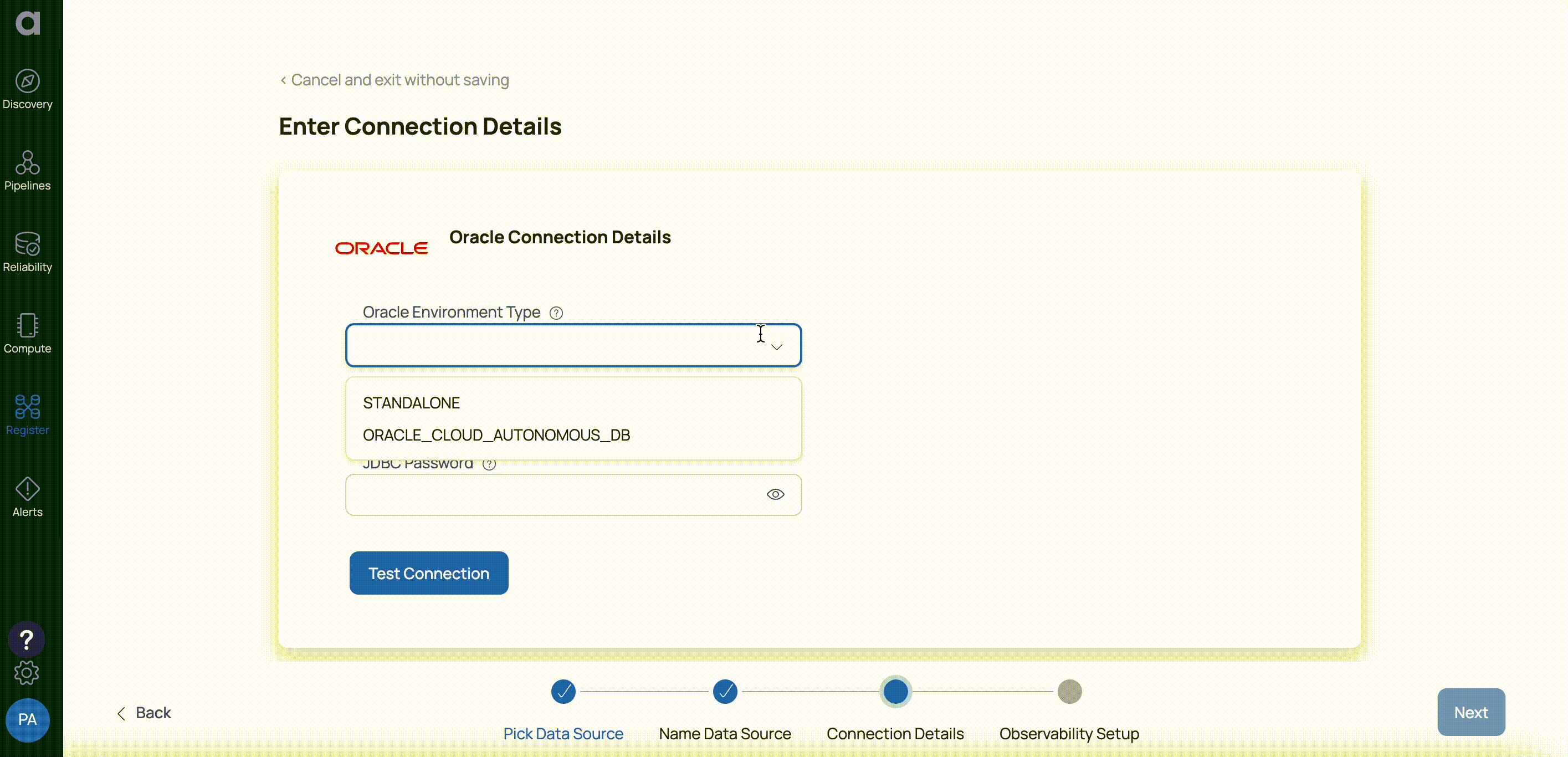Click Cancel and exit without saving
Viewport: 1568px width, 757px height.
[x=394, y=80]
